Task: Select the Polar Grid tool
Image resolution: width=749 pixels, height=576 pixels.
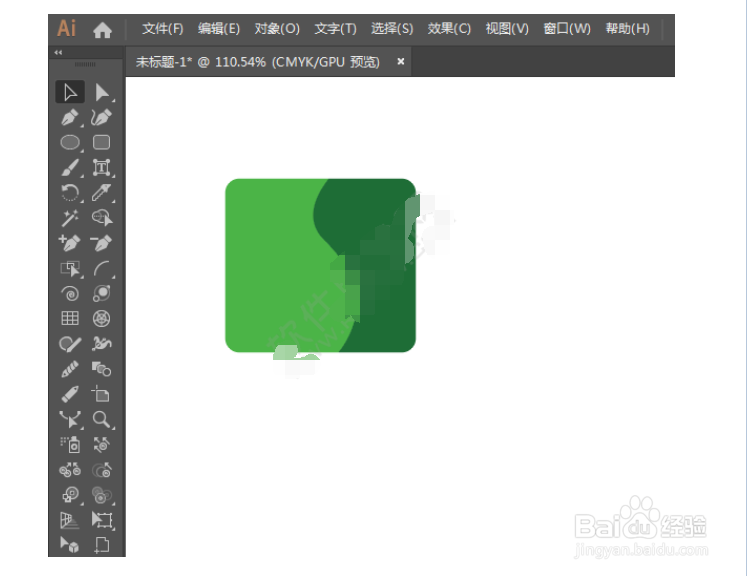Action: pos(102,318)
